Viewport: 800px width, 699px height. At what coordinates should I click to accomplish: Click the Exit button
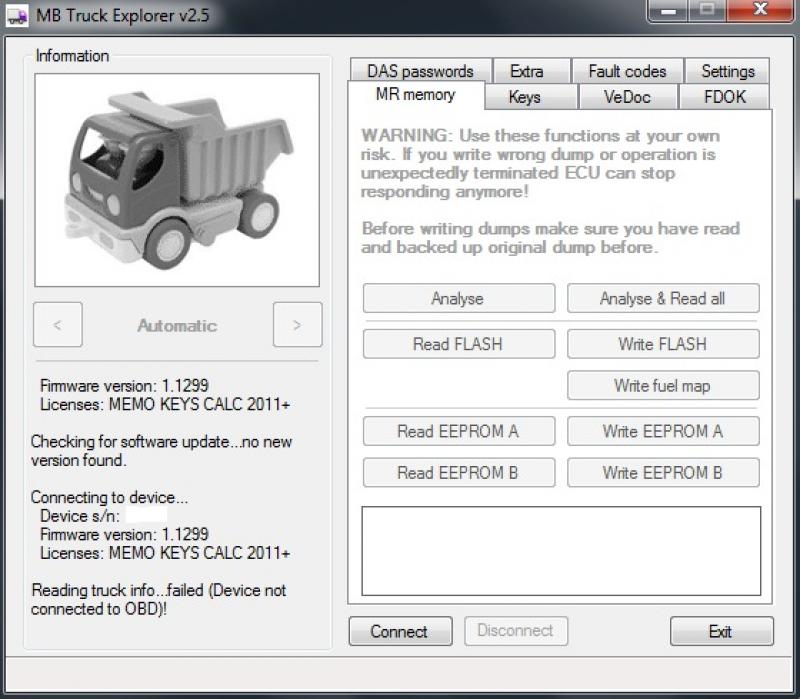point(721,631)
